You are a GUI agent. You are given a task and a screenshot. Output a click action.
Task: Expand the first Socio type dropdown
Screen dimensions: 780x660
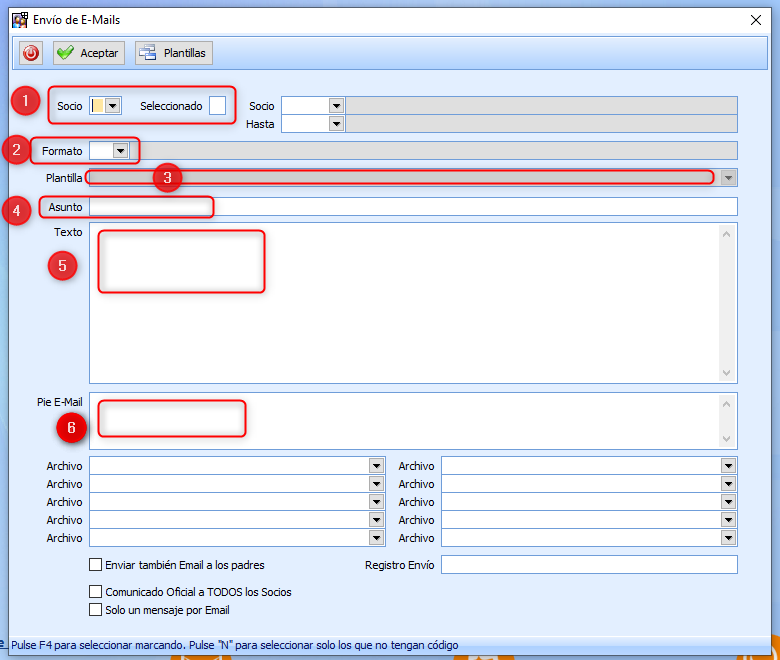point(113,106)
